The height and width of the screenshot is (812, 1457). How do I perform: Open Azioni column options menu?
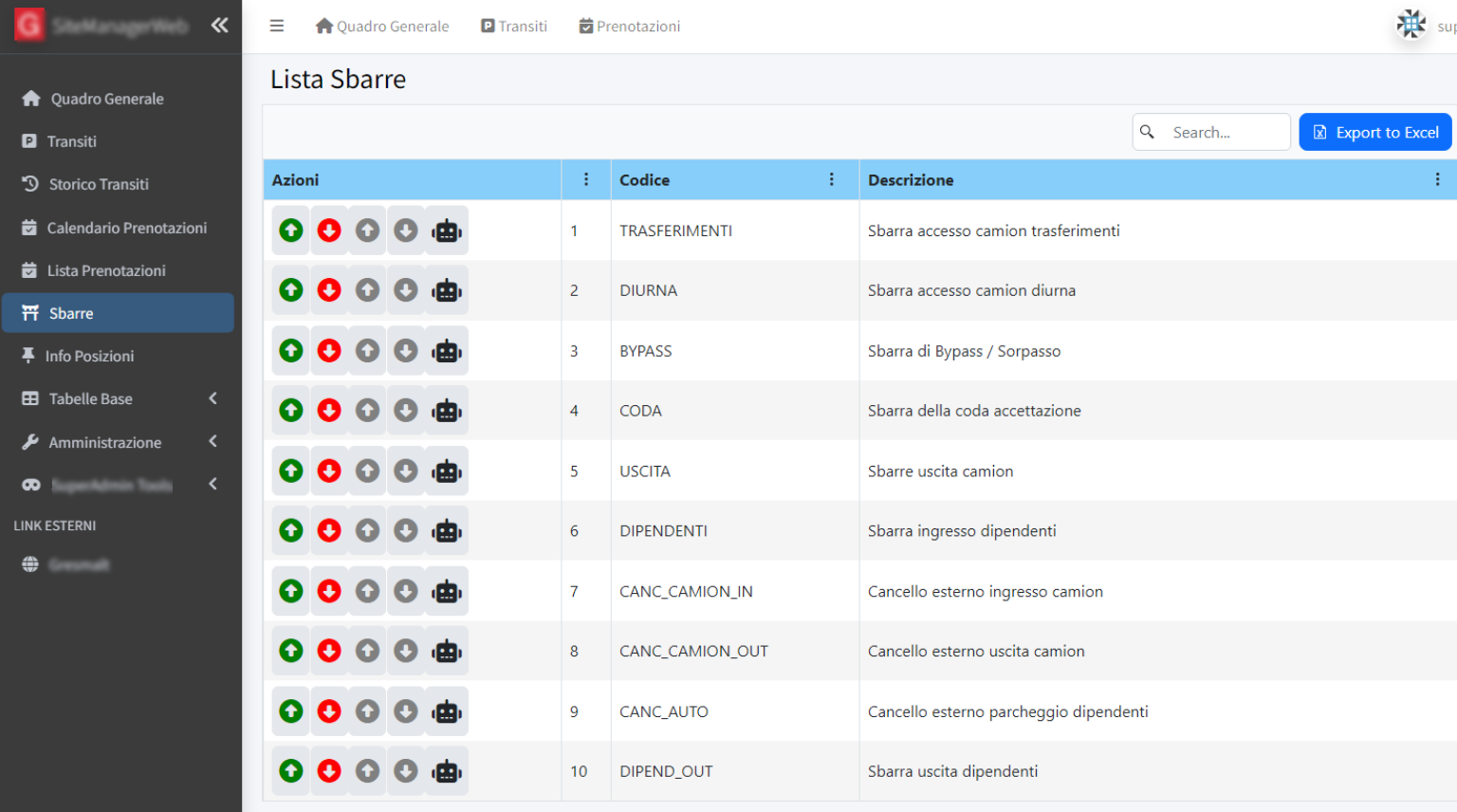click(586, 179)
